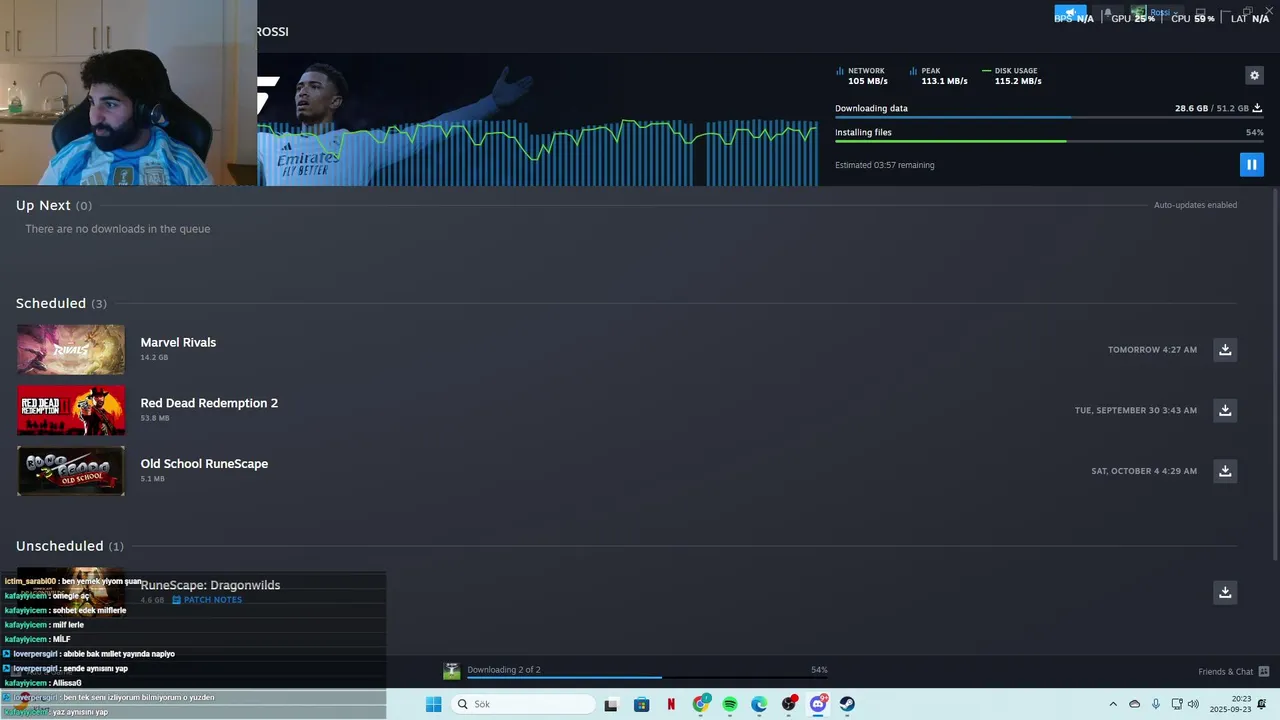Viewport: 1280px width, 720px height.
Task: Open Steam announcements megaphone button
Action: [x=1070, y=14]
